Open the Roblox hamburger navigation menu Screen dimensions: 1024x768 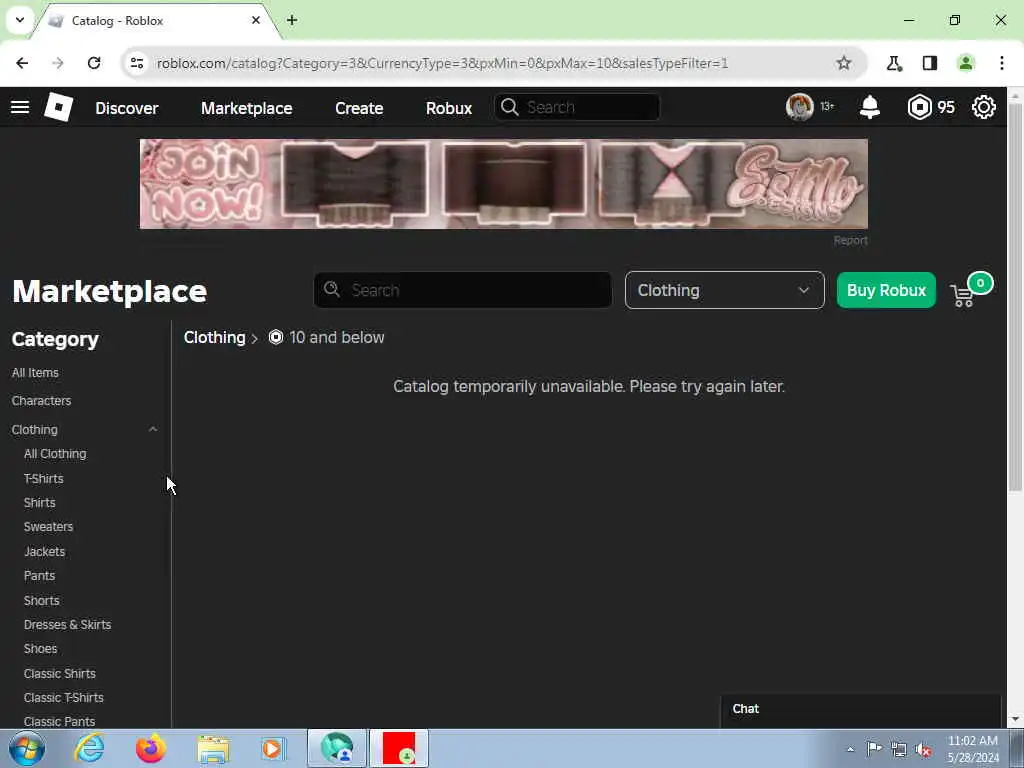click(20, 107)
